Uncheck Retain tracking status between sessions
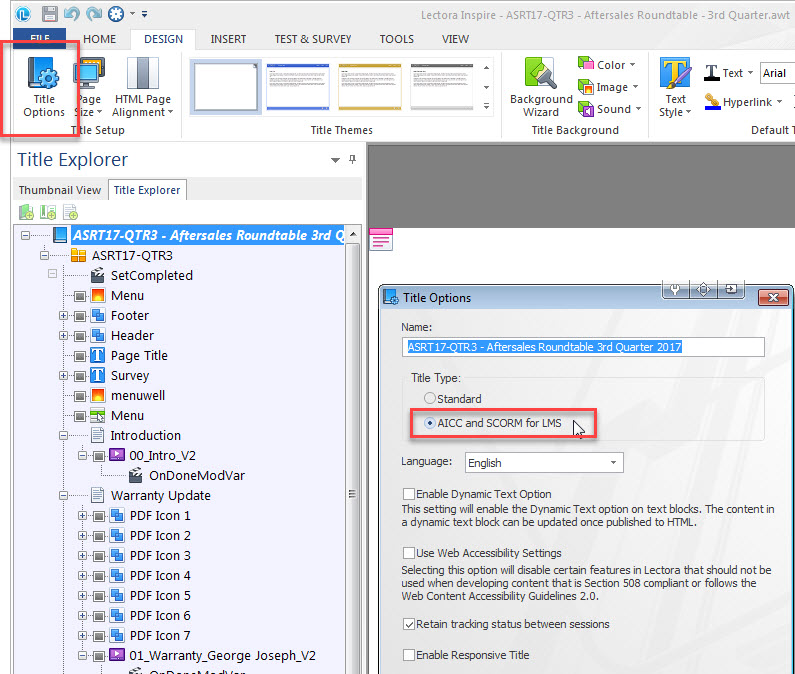This screenshot has height=674, width=795. 409,624
